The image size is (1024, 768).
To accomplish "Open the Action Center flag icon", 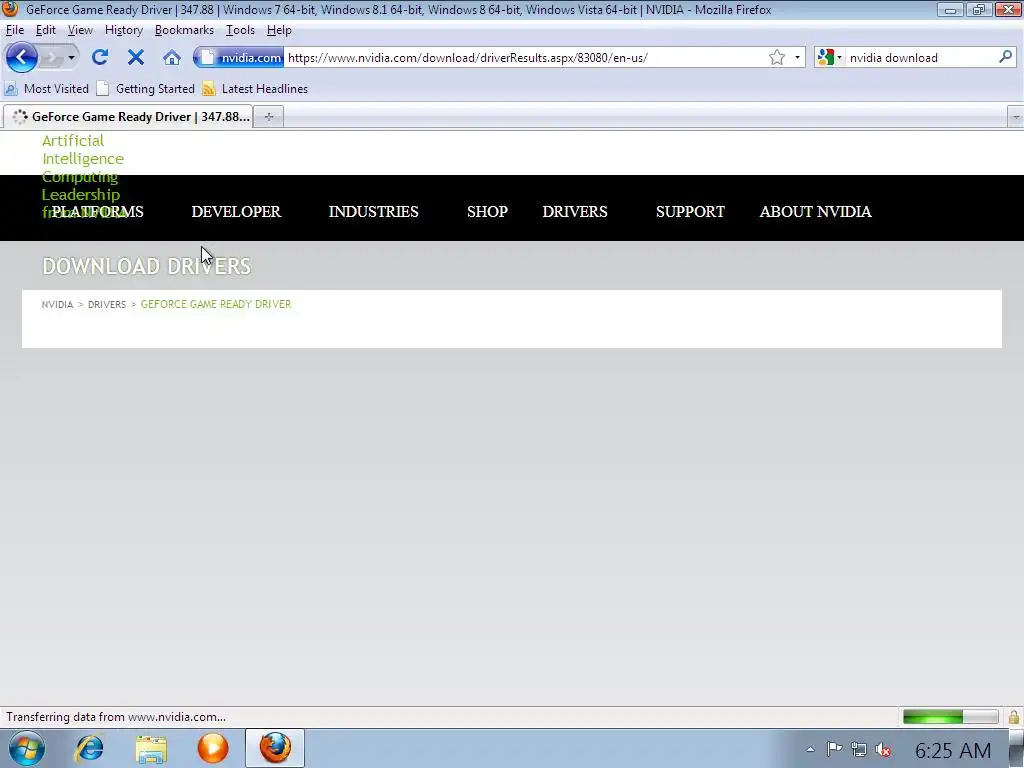I will click(834, 749).
